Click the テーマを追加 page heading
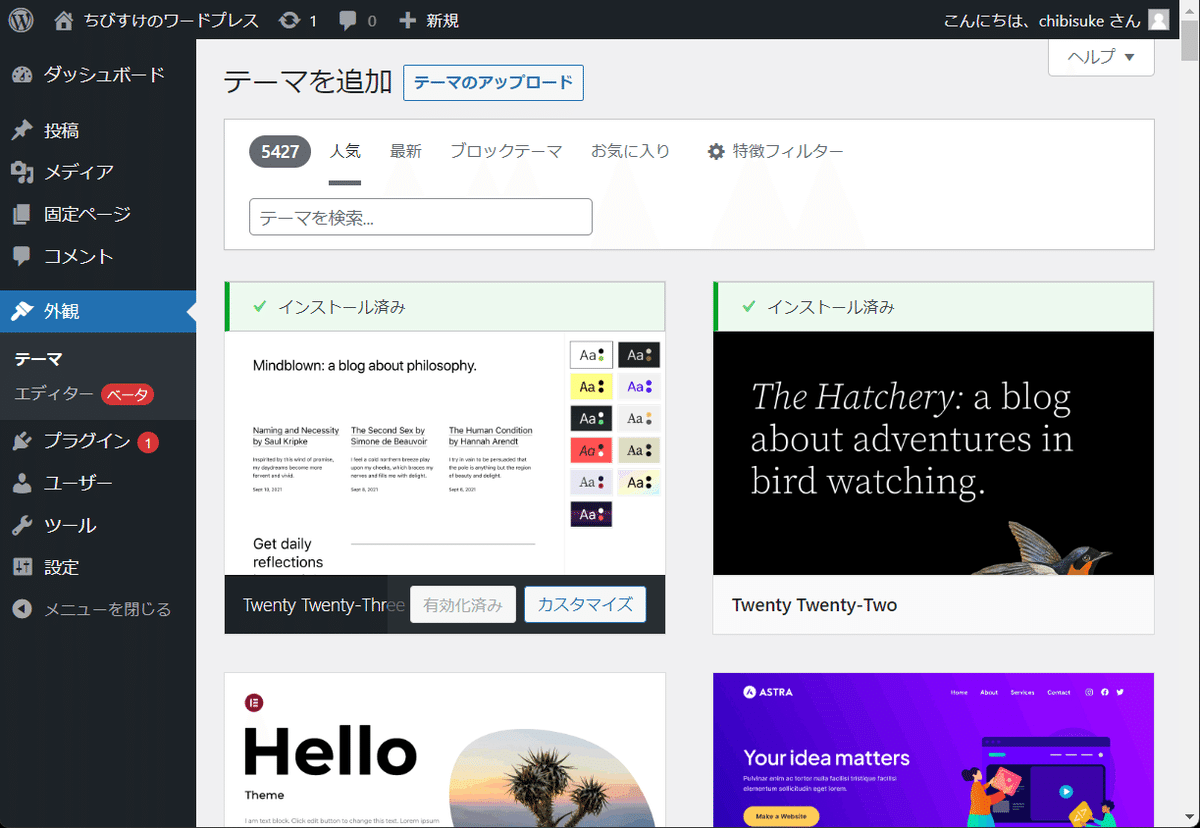The width and height of the screenshot is (1200, 828). (308, 82)
